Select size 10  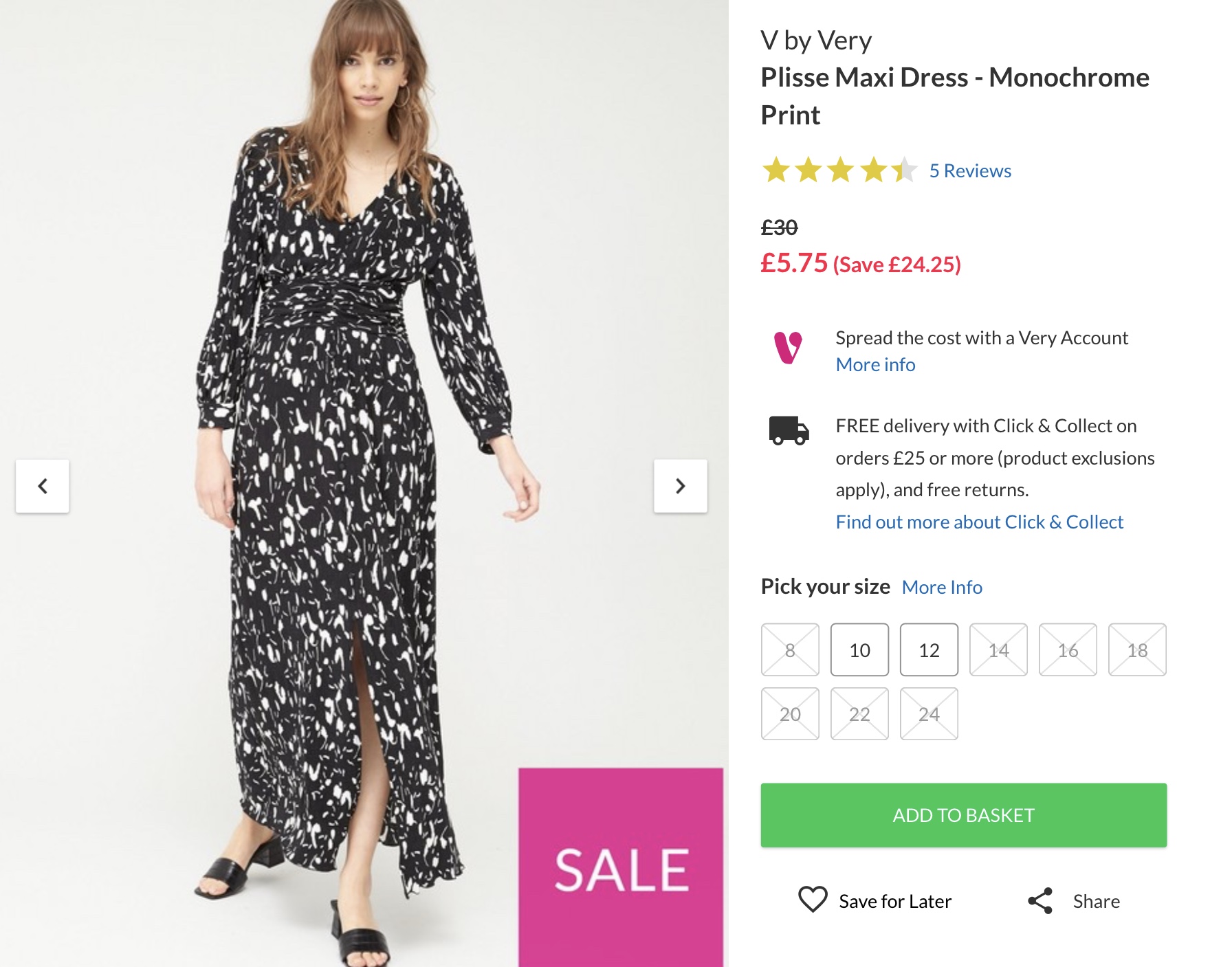coord(859,649)
